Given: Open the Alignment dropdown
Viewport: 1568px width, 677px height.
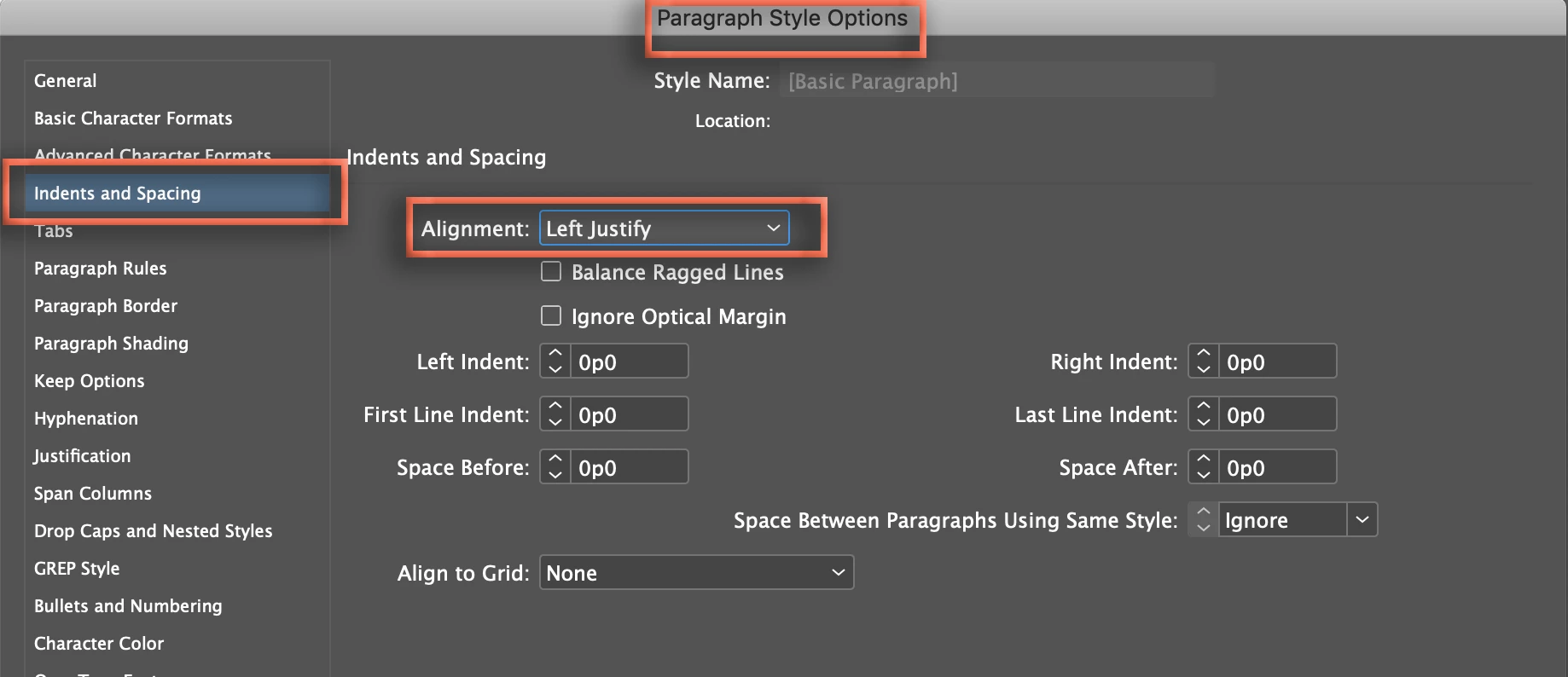Looking at the screenshot, I should coord(665,229).
